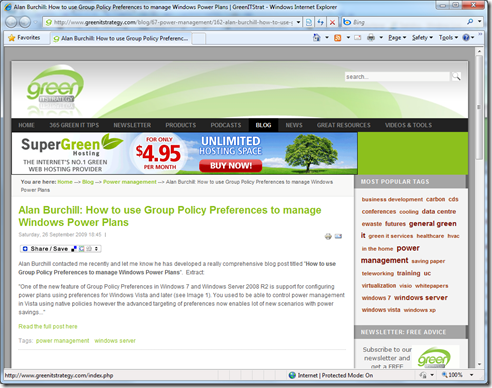Open the NEWS navigation item
This screenshot has height=388, width=492.
click(294, 125)
